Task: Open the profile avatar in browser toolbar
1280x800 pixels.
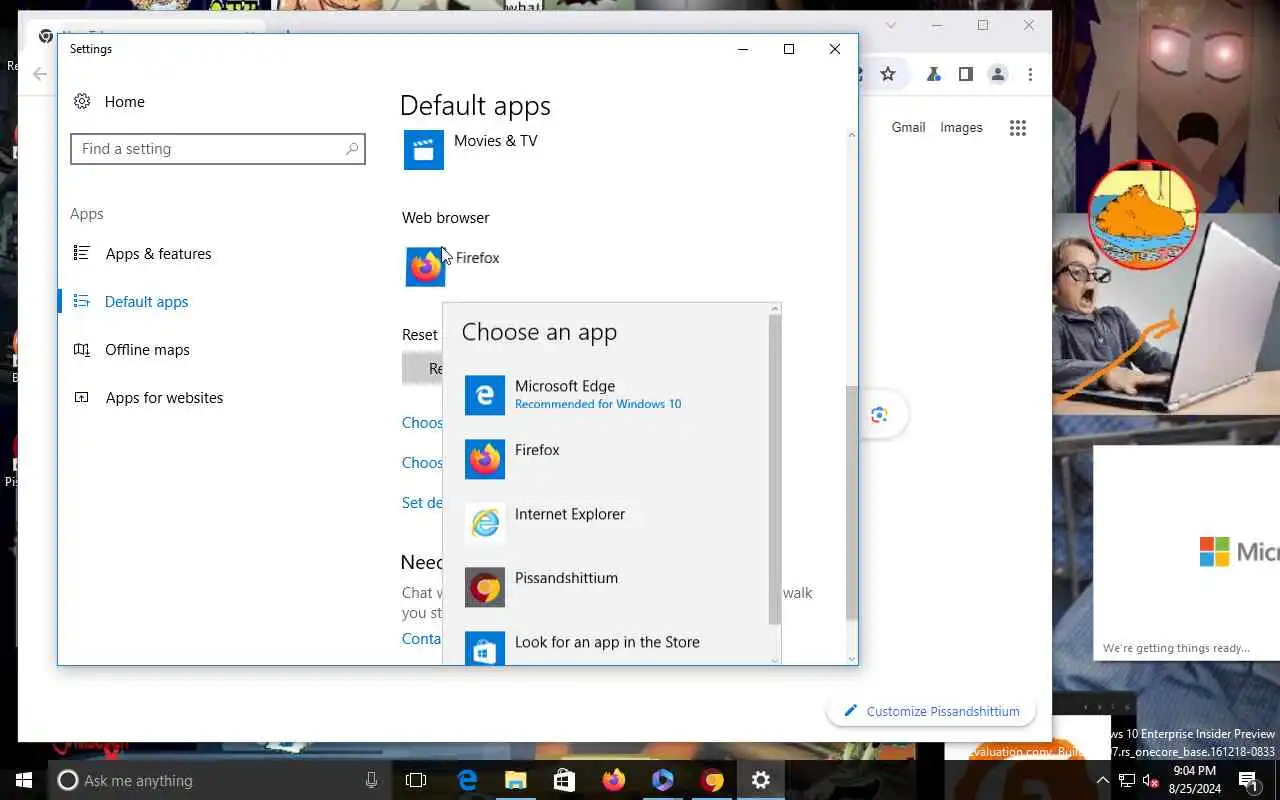Action: 997,74
